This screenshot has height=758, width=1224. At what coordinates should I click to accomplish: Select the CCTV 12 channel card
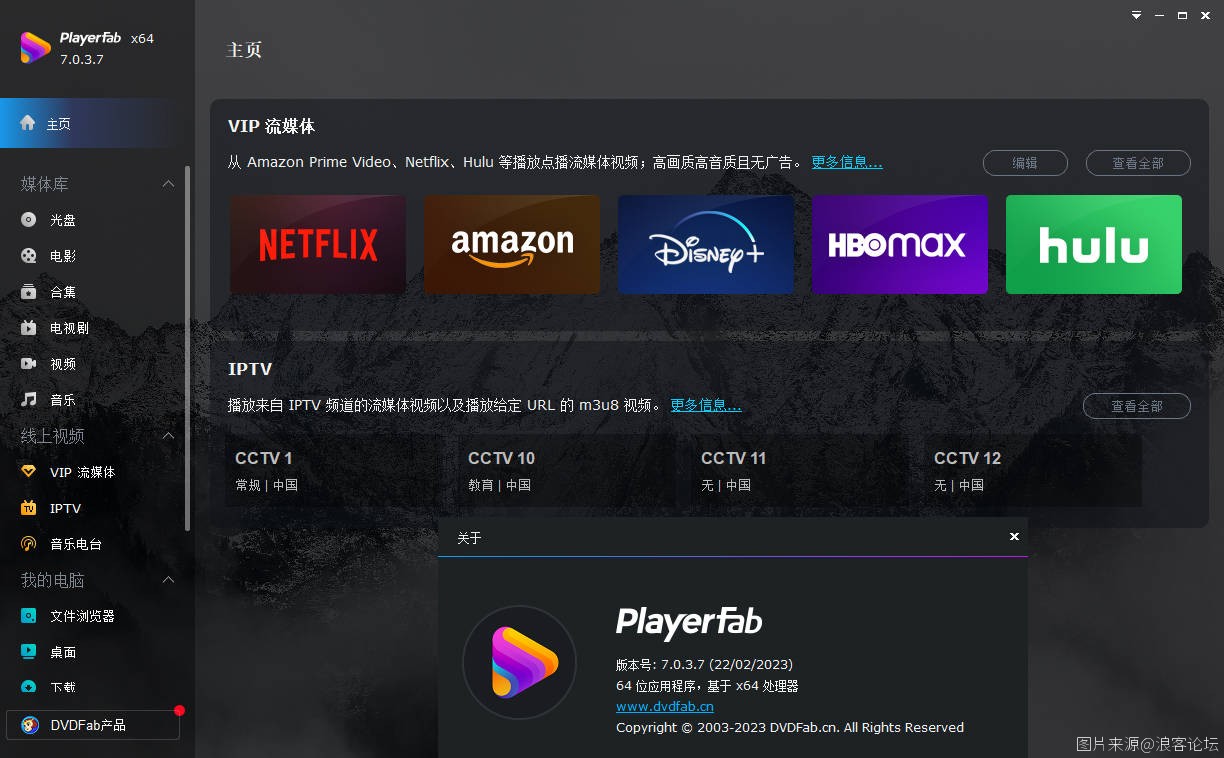coord(1034,471)
